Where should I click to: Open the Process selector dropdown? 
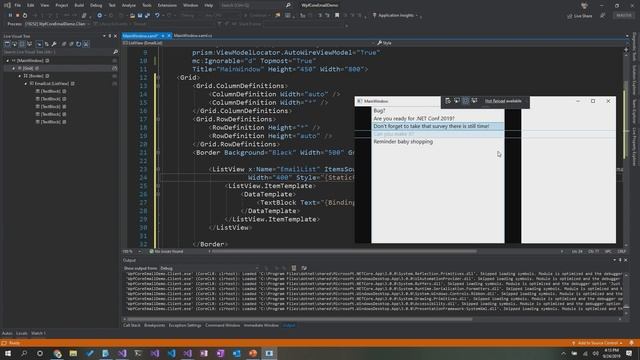58,24
